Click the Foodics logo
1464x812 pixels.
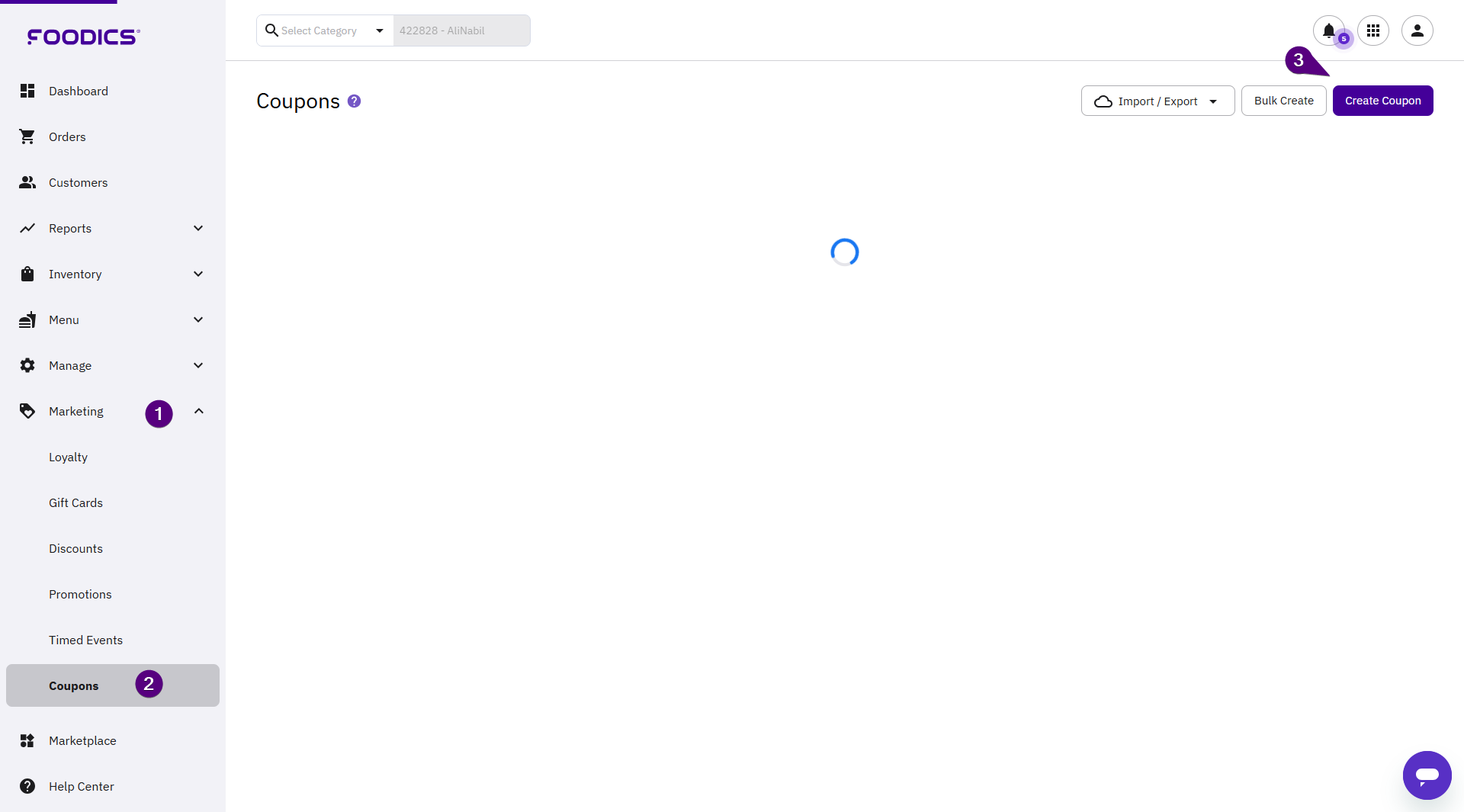pos(83,37)
